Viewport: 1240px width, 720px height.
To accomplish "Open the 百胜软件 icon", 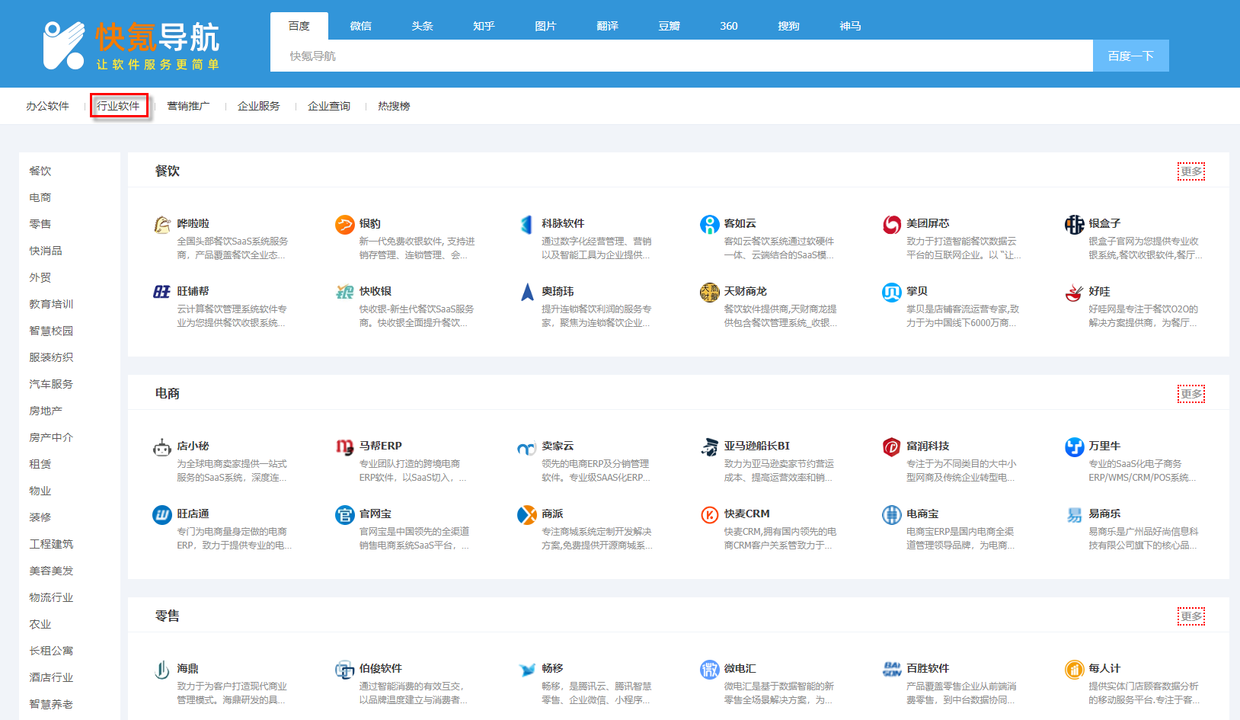I will tap(892, 670).
